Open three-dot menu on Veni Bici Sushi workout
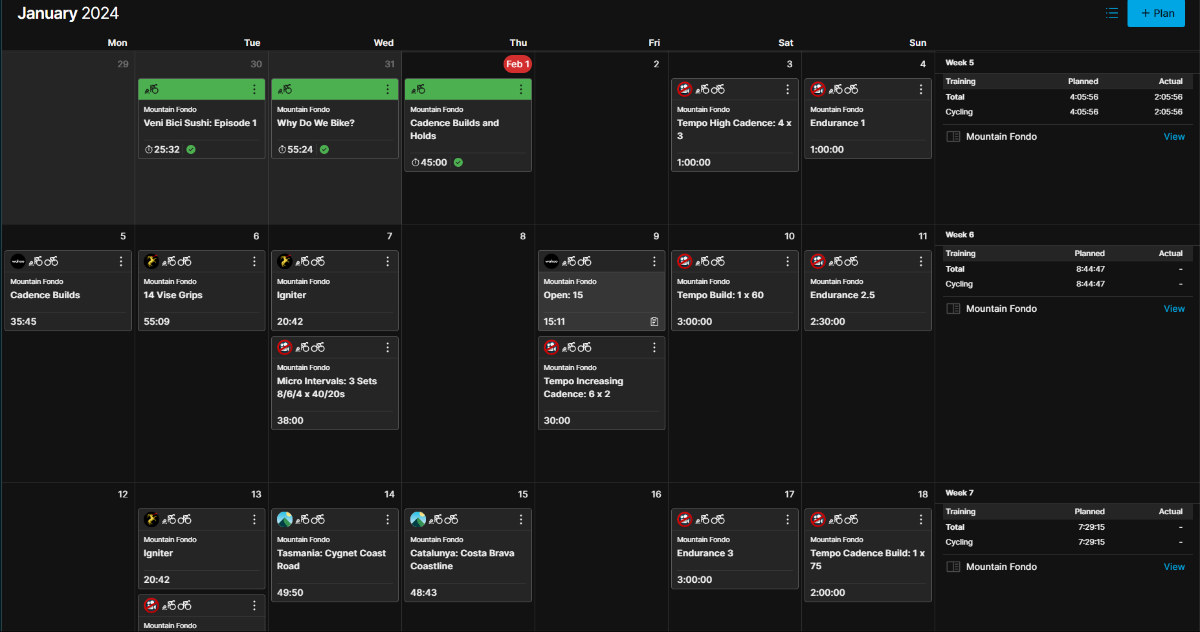This screenshot has width=1200, height=632. pyautogui.click(x=254, y=90)
